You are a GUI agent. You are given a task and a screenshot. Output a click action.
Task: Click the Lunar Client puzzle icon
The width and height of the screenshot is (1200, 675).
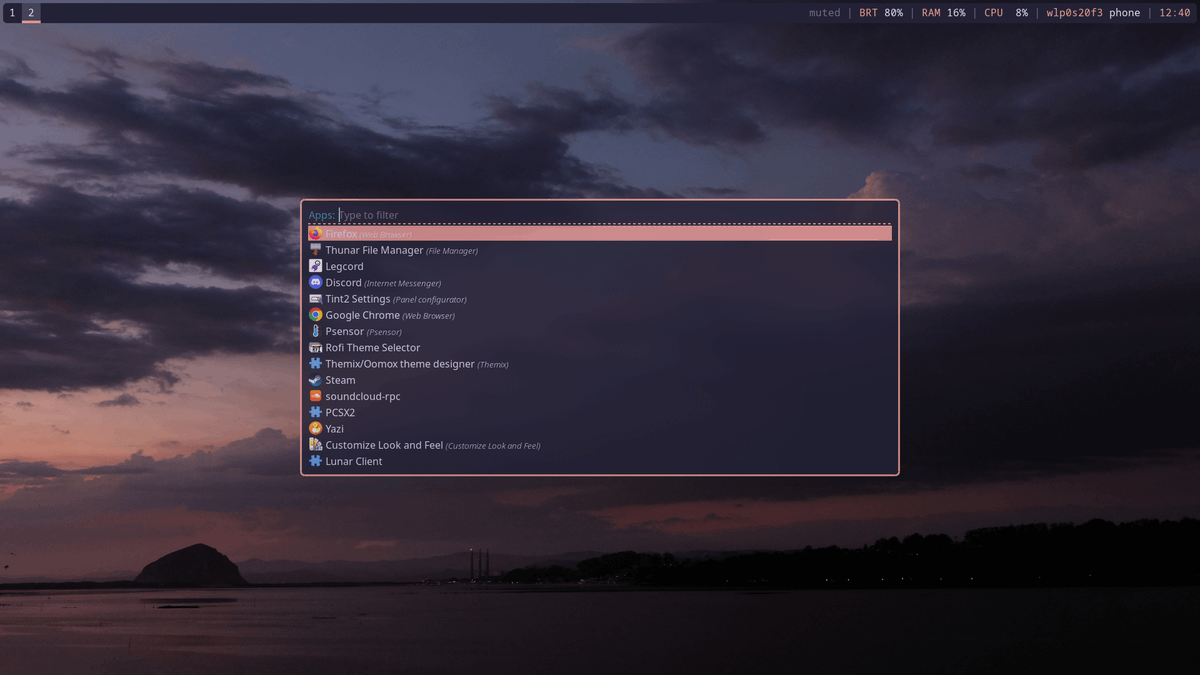click(x=315, y=461)
